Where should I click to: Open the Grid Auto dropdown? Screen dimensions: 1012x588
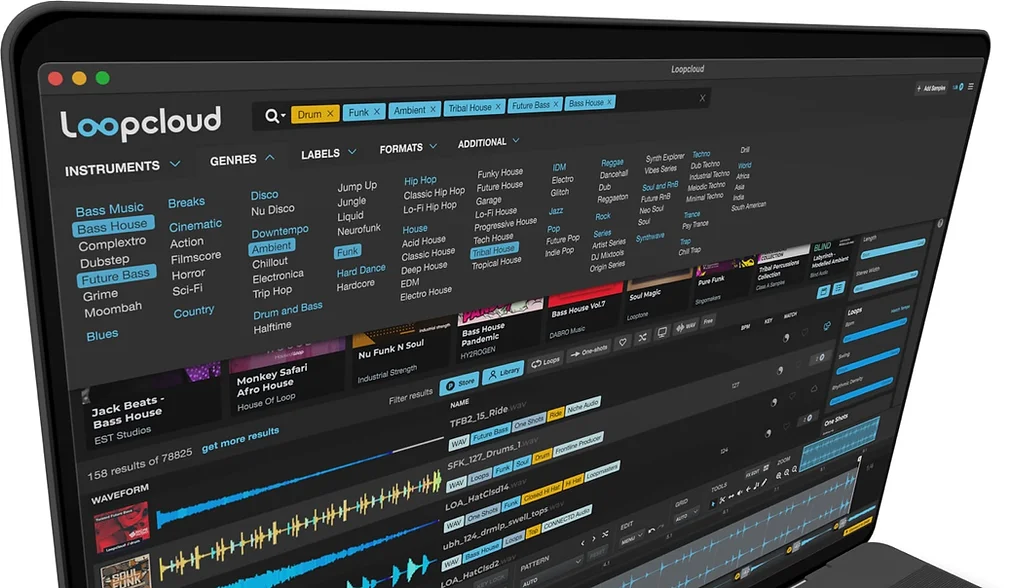(686, 516)
